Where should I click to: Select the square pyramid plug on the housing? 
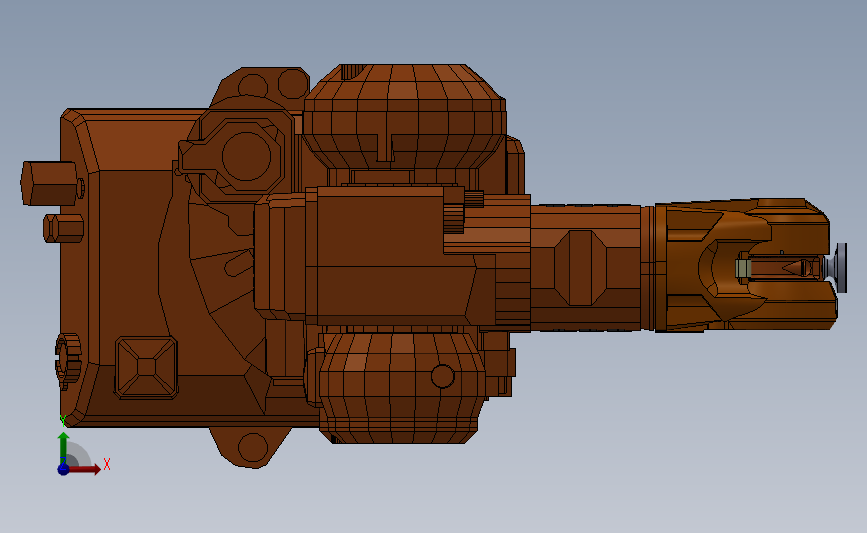pyautogui.click(x=147, y=367)
